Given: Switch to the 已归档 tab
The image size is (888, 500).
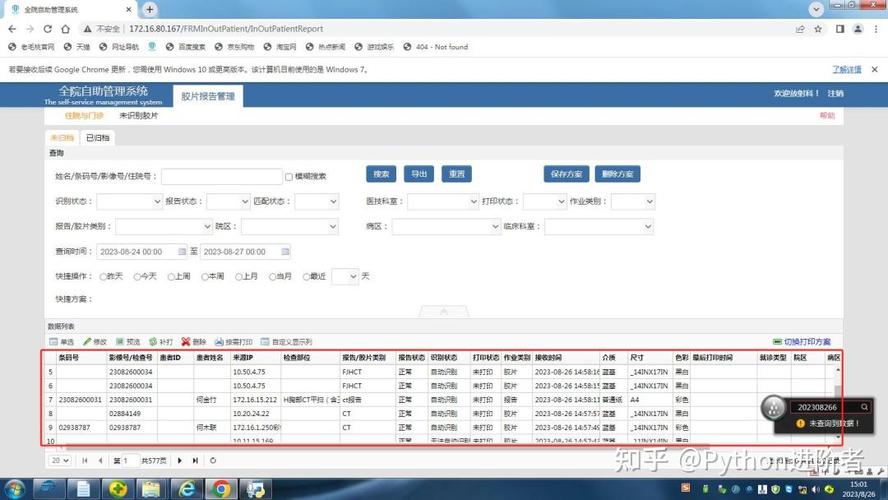Looking at the screenshot, I should tap(97, 138).
